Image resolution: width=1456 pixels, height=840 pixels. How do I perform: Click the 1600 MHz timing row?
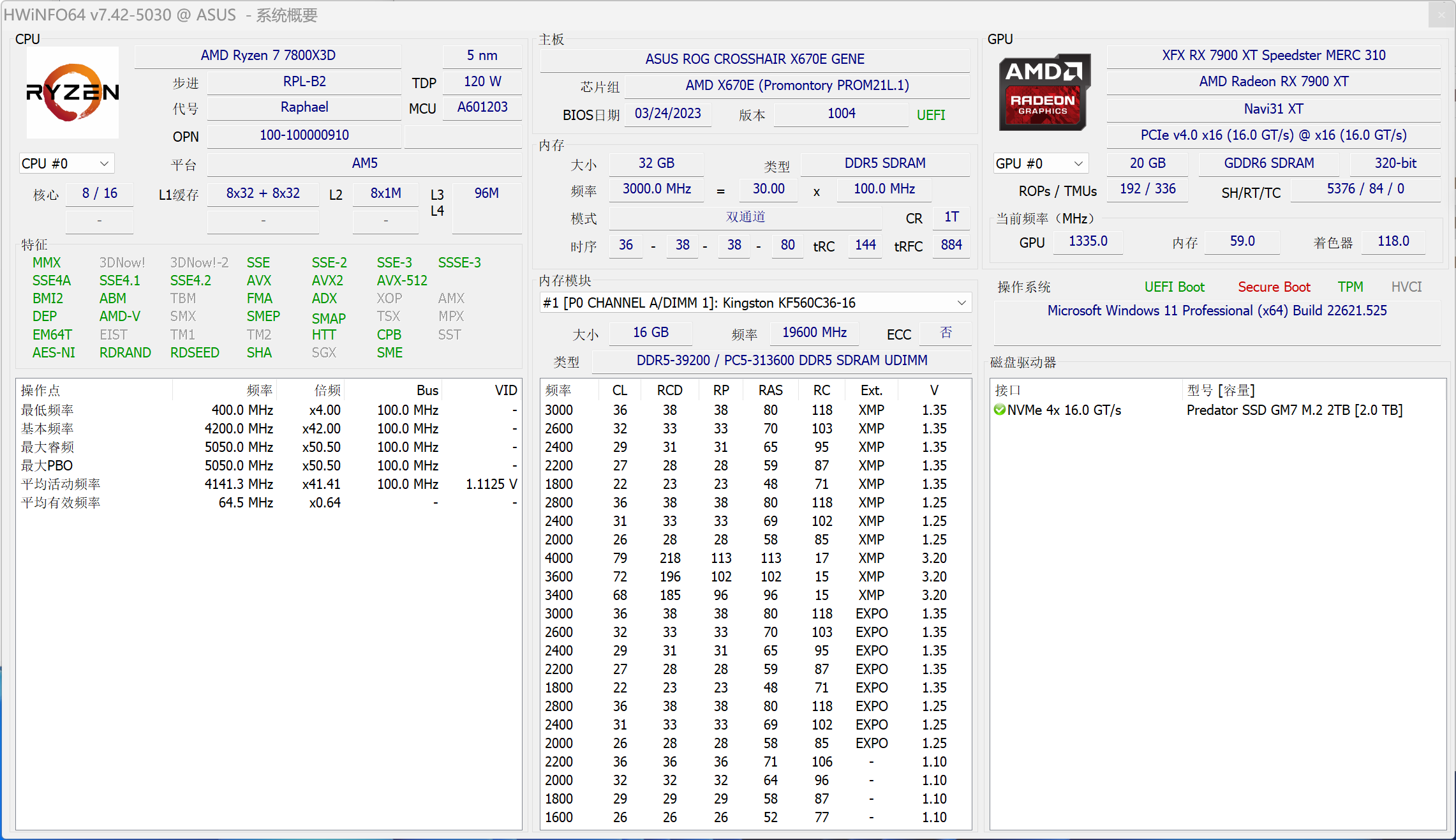point(755,818)
